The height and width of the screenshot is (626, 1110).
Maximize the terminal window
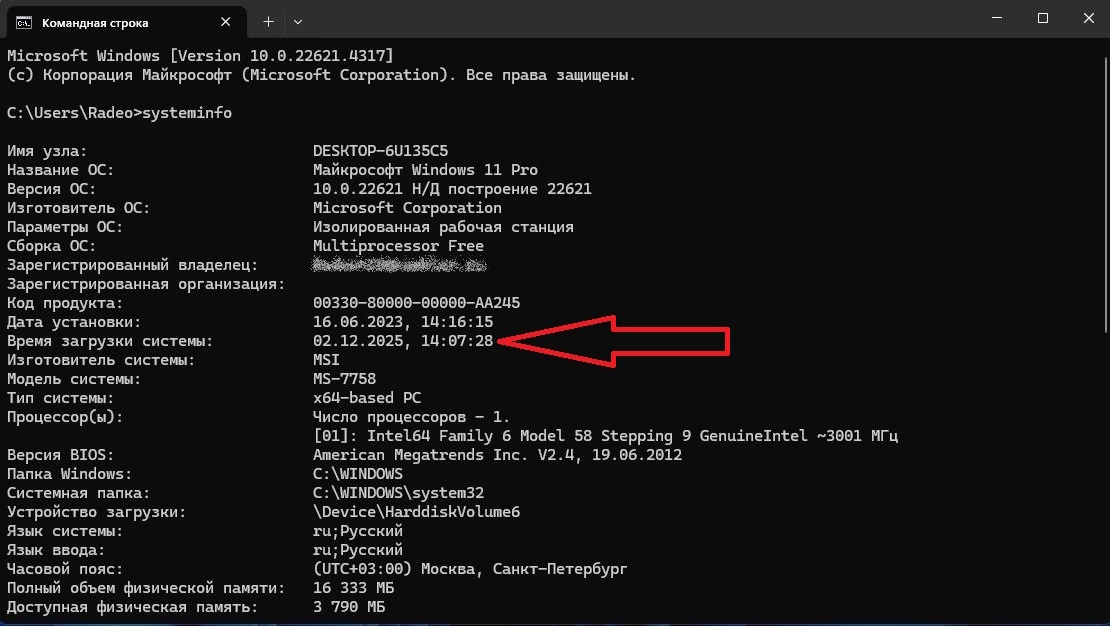(x=1043, y=19)
